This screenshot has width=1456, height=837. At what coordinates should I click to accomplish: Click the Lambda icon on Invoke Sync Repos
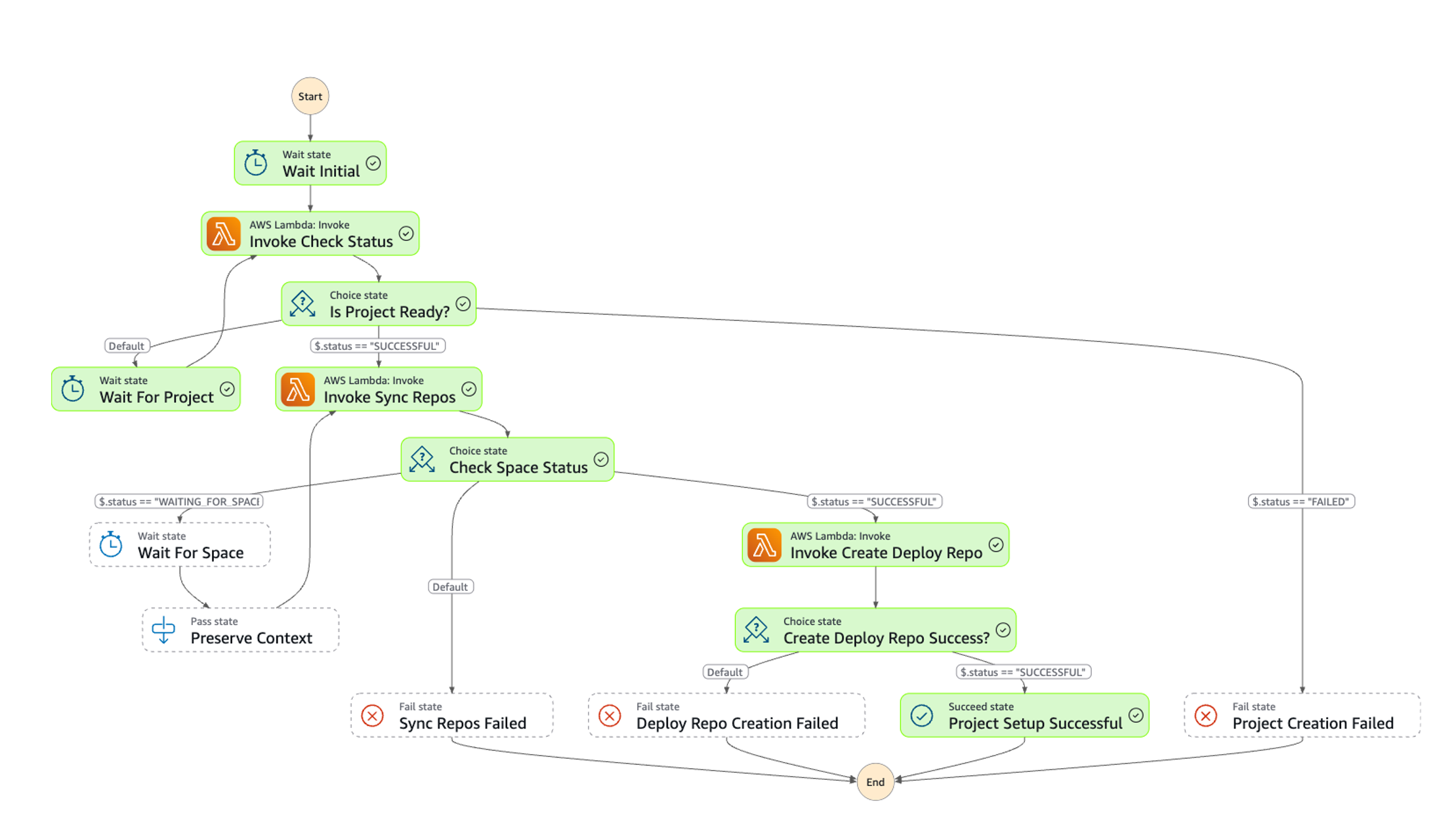point(297,389)
